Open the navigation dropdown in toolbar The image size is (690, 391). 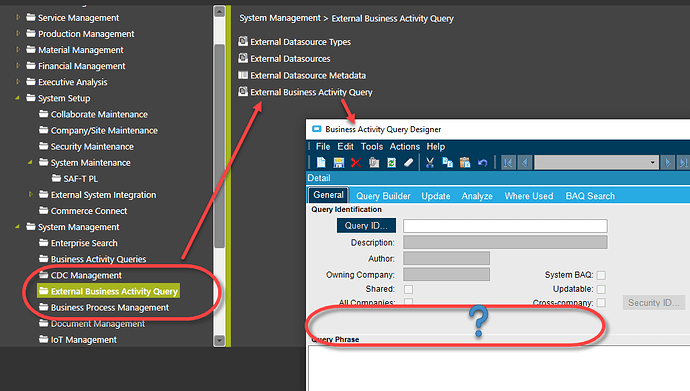(653, 163)
